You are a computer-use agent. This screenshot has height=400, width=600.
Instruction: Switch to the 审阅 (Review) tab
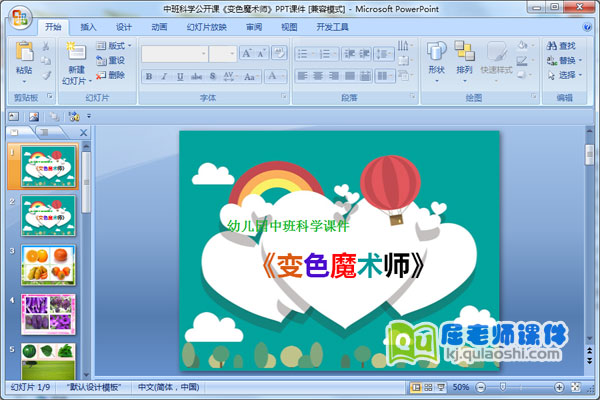254,27
